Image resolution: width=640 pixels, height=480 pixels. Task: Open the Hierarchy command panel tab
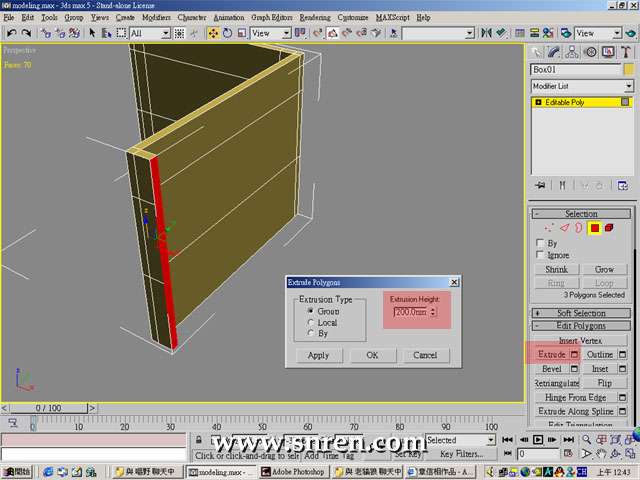tap(572, 52)
